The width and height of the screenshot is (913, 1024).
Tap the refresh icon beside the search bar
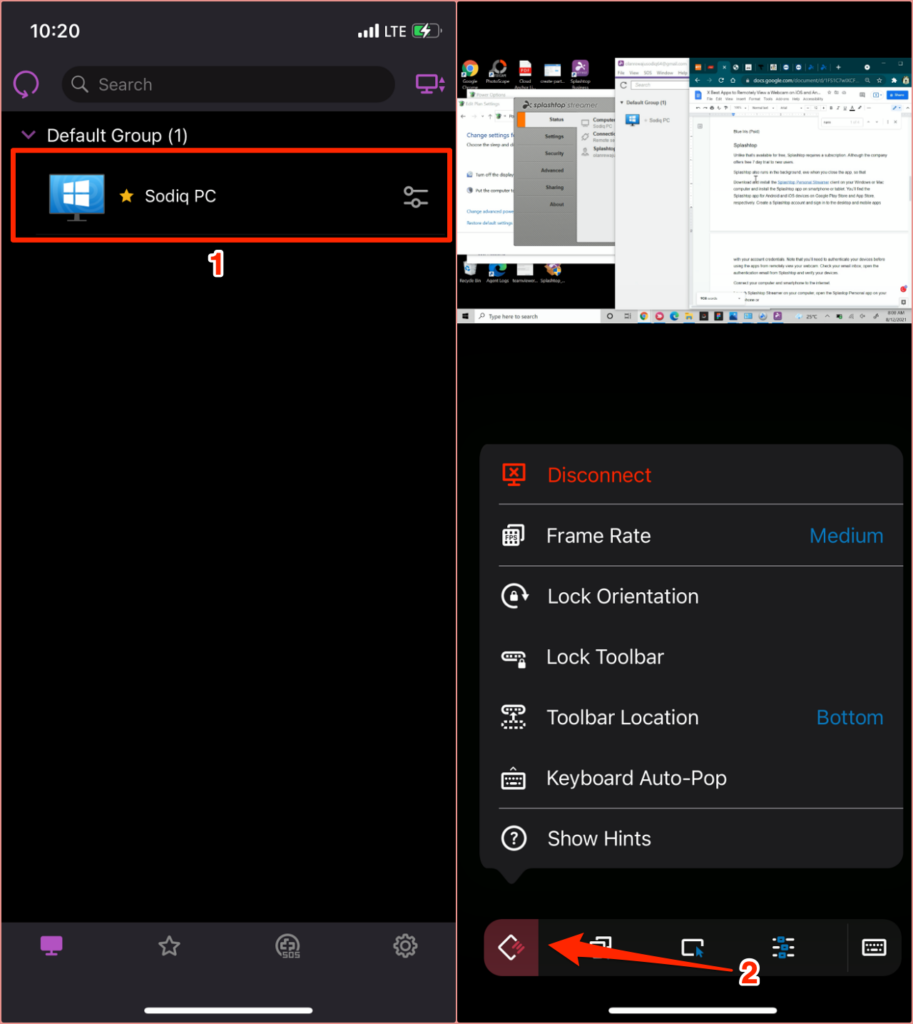pyautogui.click(x=27, y=83)
